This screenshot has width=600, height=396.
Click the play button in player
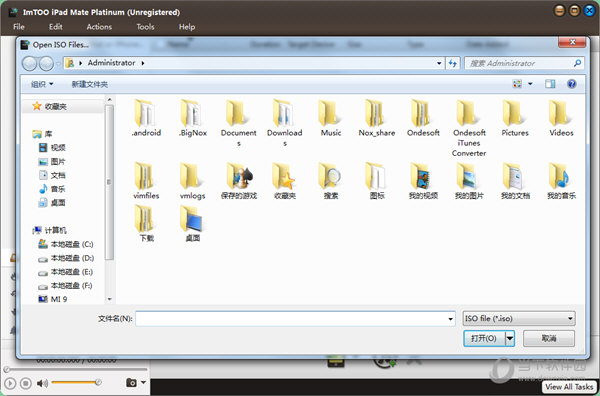pyautogui.click(x=11, y=383)
